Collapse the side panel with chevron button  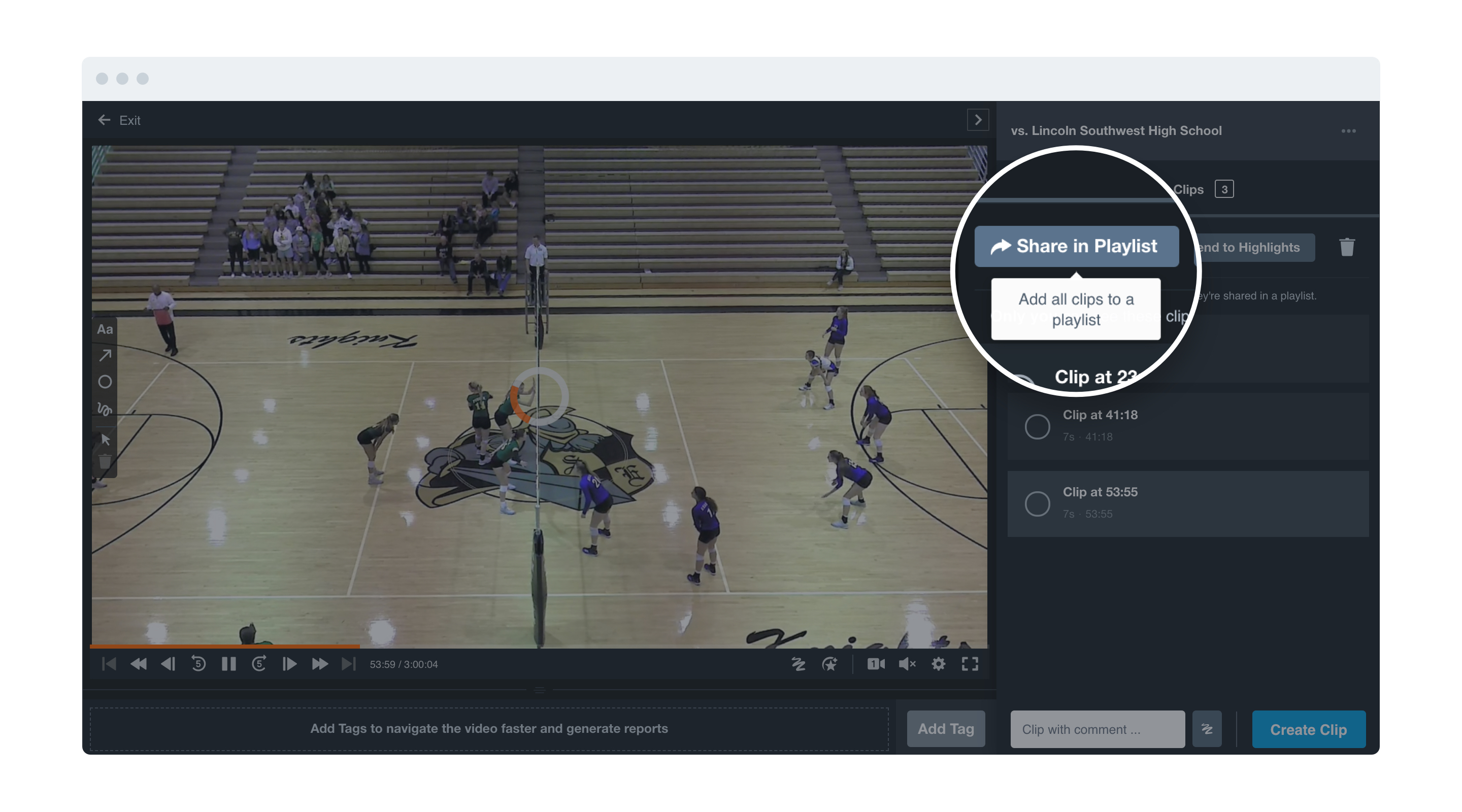[x=977, y=120]
